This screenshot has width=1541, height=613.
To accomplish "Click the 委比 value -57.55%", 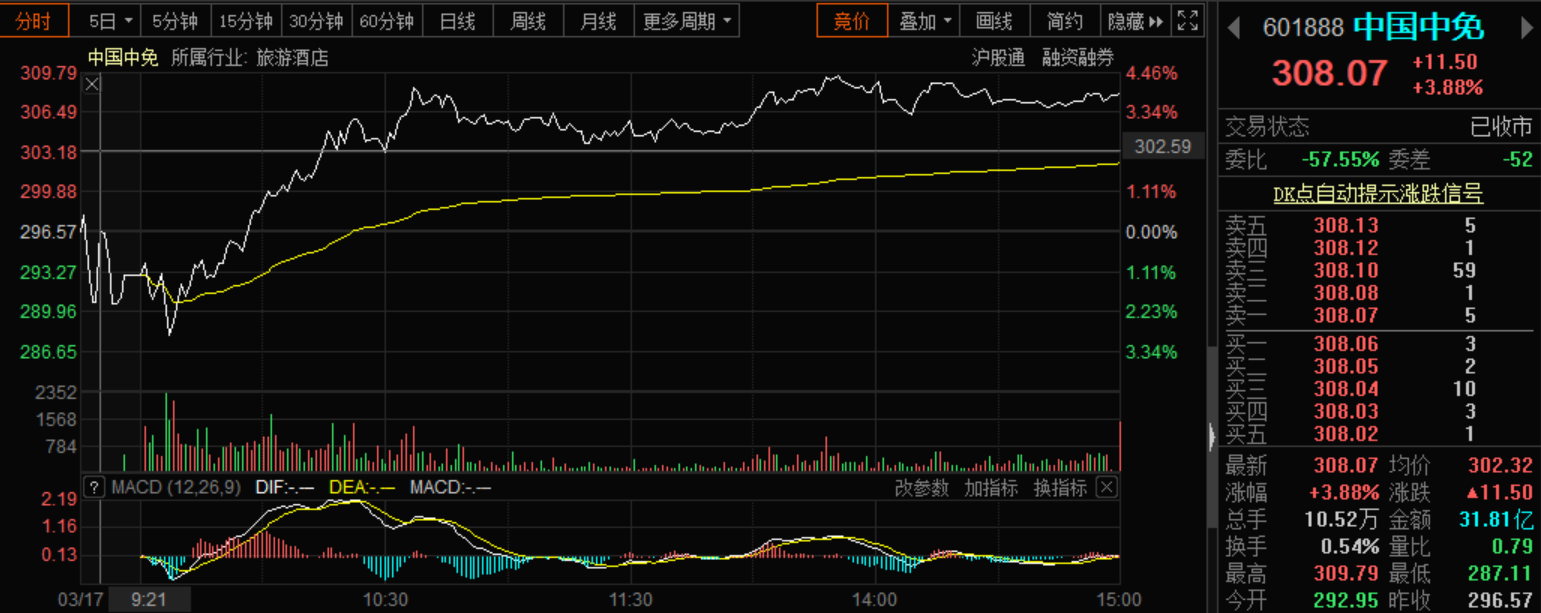I will 1340,159.
